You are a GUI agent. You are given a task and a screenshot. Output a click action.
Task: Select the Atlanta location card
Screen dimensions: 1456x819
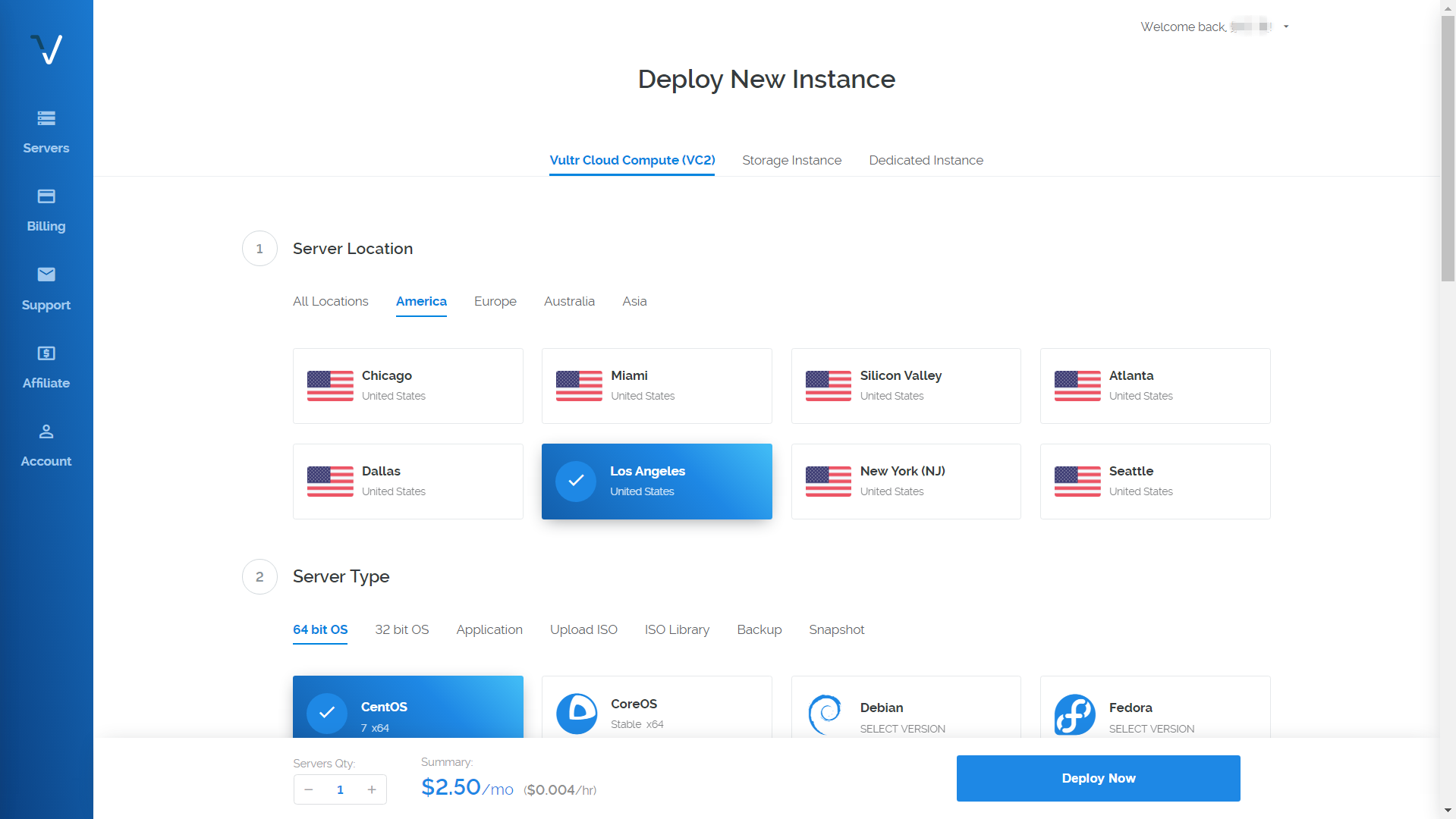1156,386
